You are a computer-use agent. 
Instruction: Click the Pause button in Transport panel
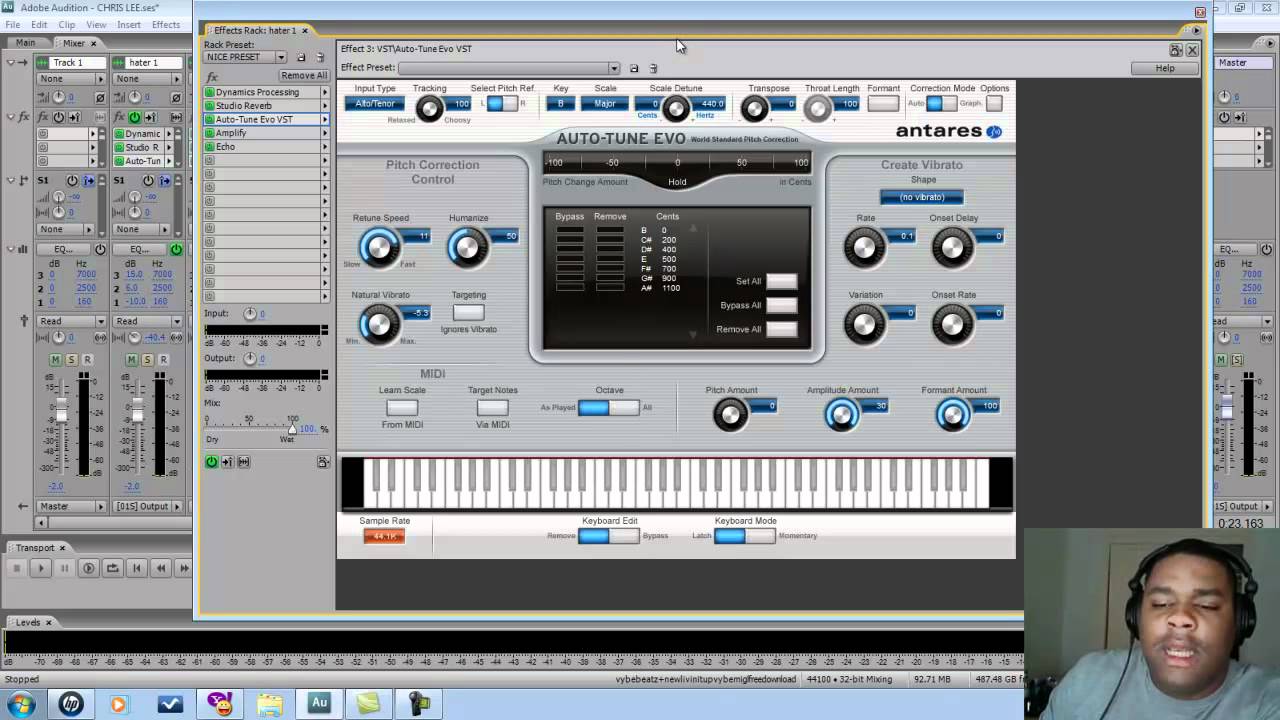tap(64, 568)
